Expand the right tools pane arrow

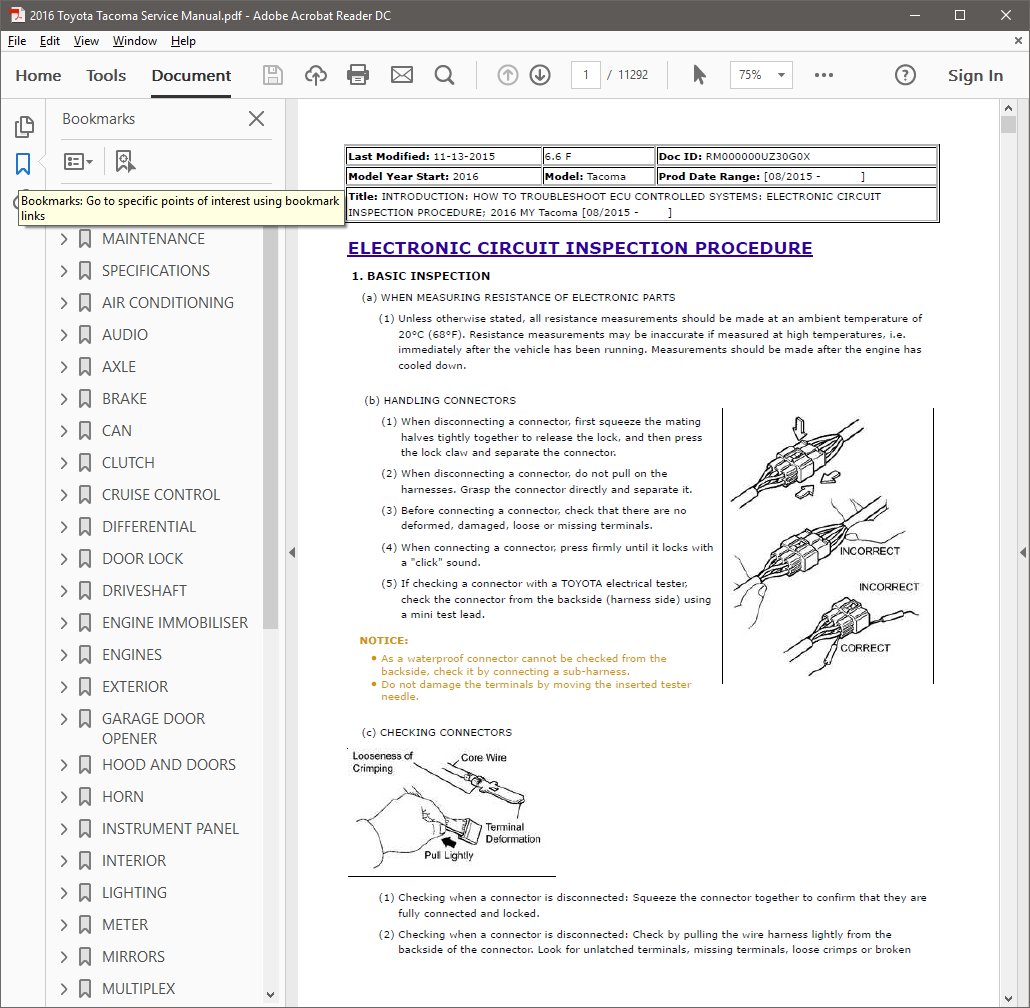(1023, 553)
